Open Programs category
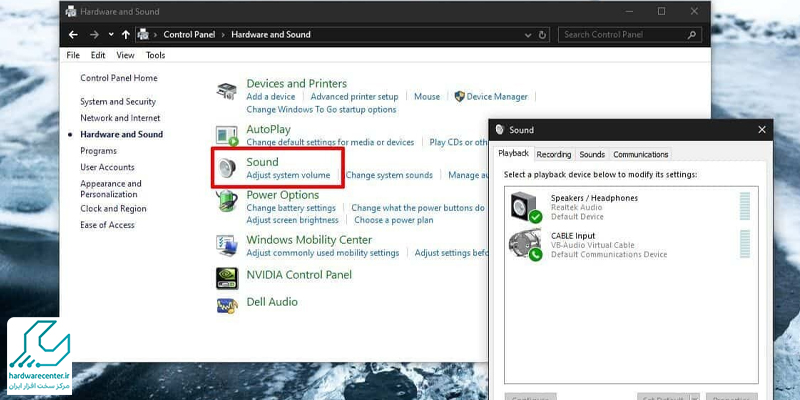The image size is (800, 400). [98, 151]
